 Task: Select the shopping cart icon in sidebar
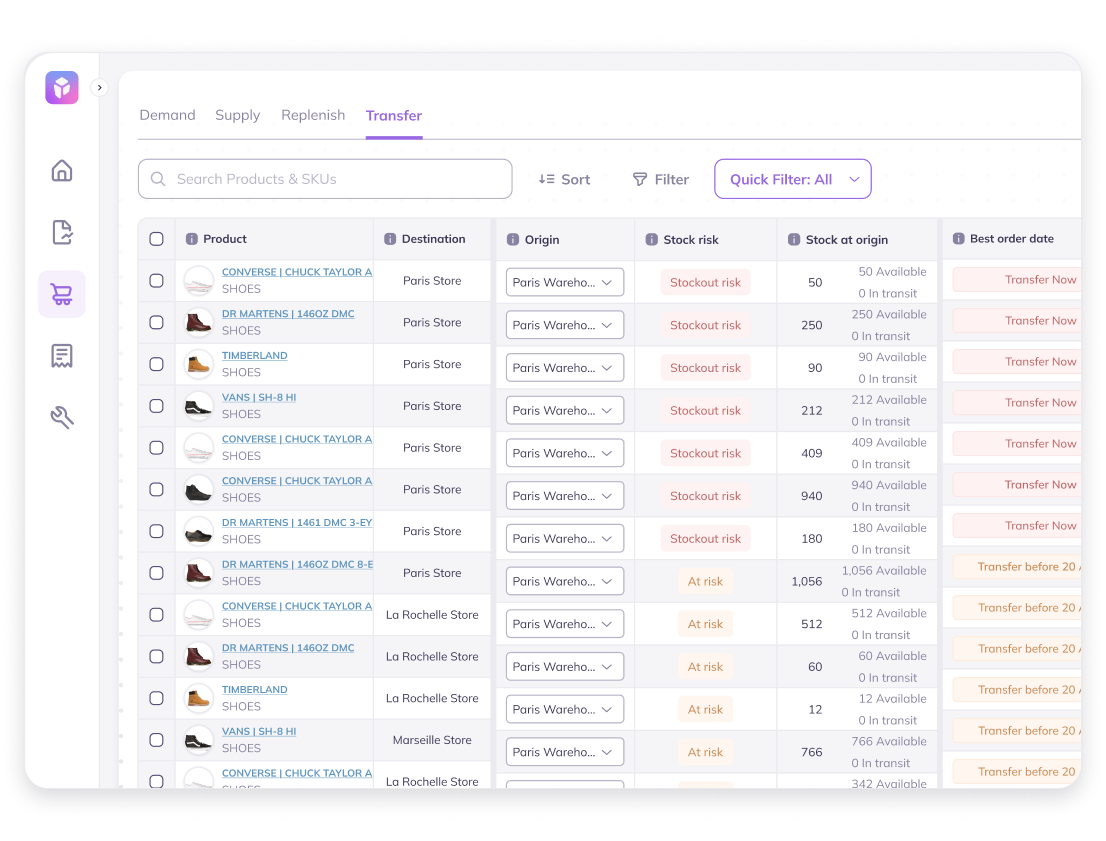click(x=62, y=294)
